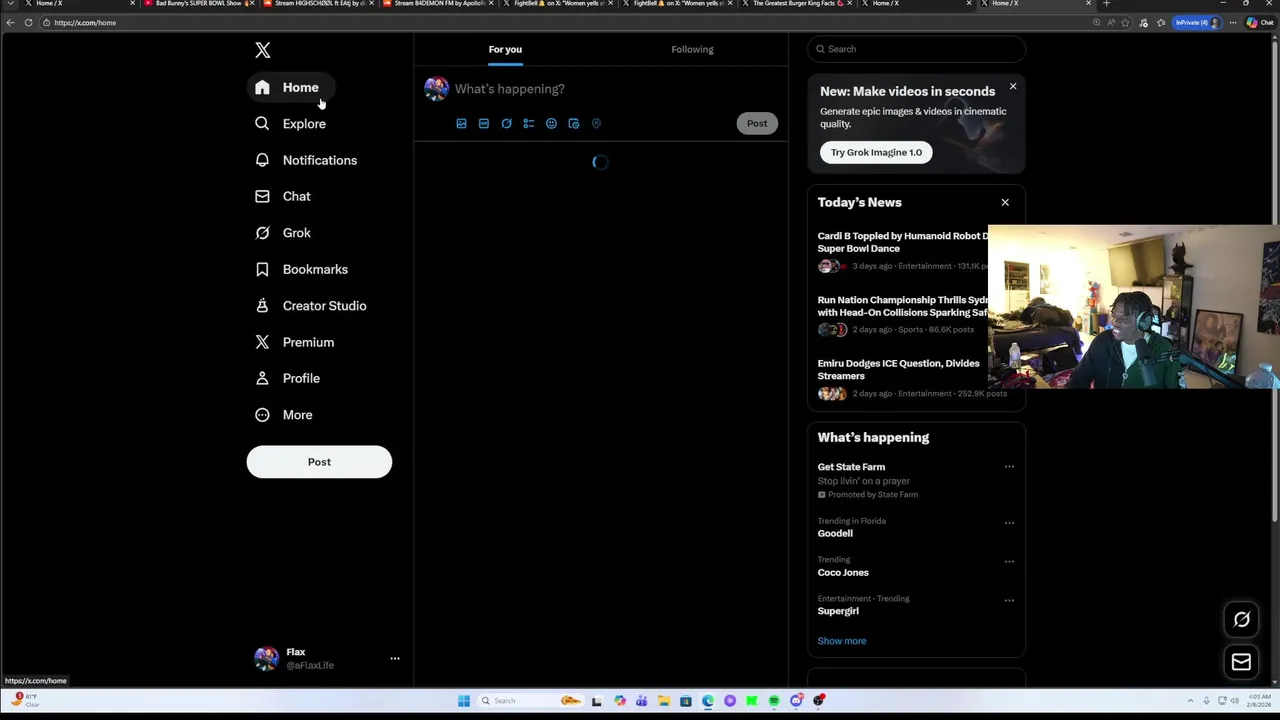Open Creator Studio

coord(311,306)
